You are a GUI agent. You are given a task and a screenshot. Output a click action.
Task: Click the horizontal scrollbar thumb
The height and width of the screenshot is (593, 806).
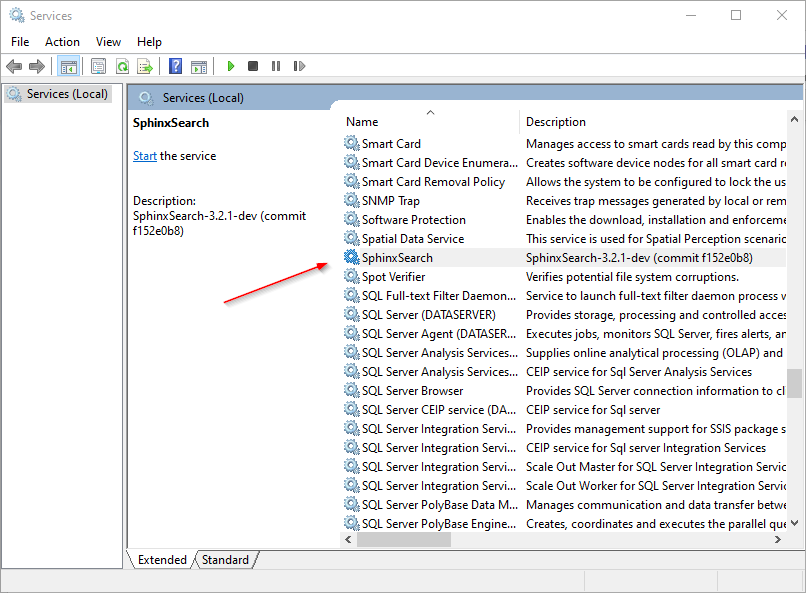click(x=404, y=540)
